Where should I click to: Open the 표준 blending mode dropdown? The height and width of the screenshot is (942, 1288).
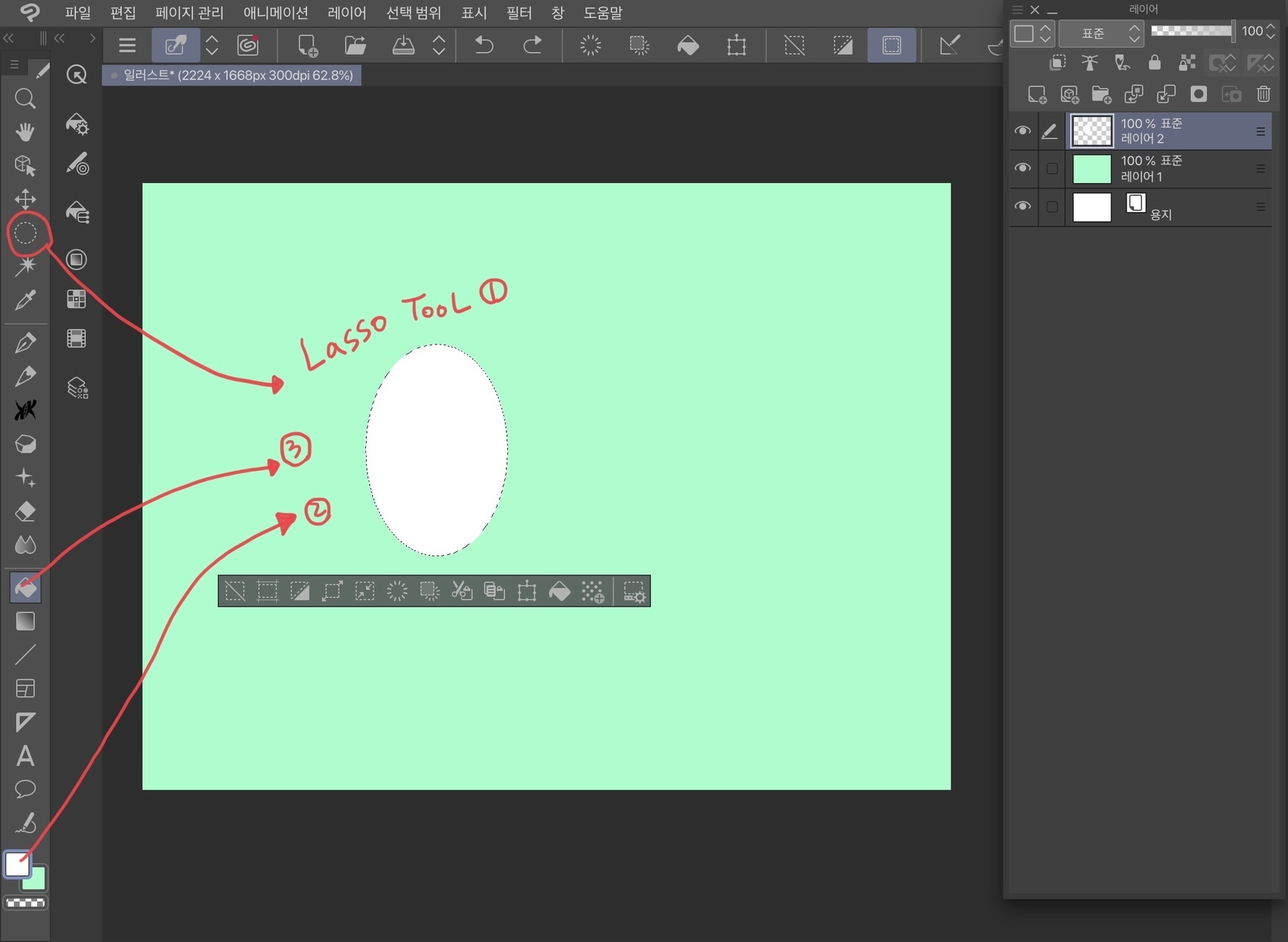[x=1100, y=33]
